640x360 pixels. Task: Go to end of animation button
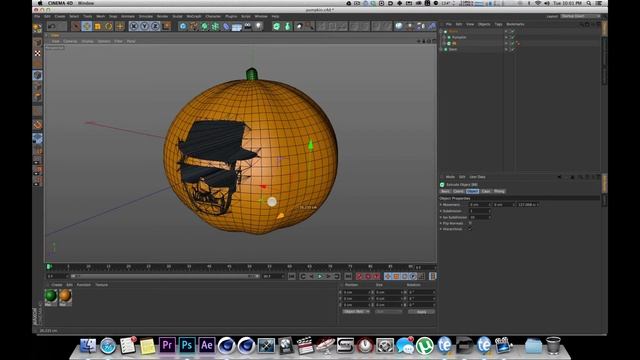pyautogui.click(x=347, y=276)
